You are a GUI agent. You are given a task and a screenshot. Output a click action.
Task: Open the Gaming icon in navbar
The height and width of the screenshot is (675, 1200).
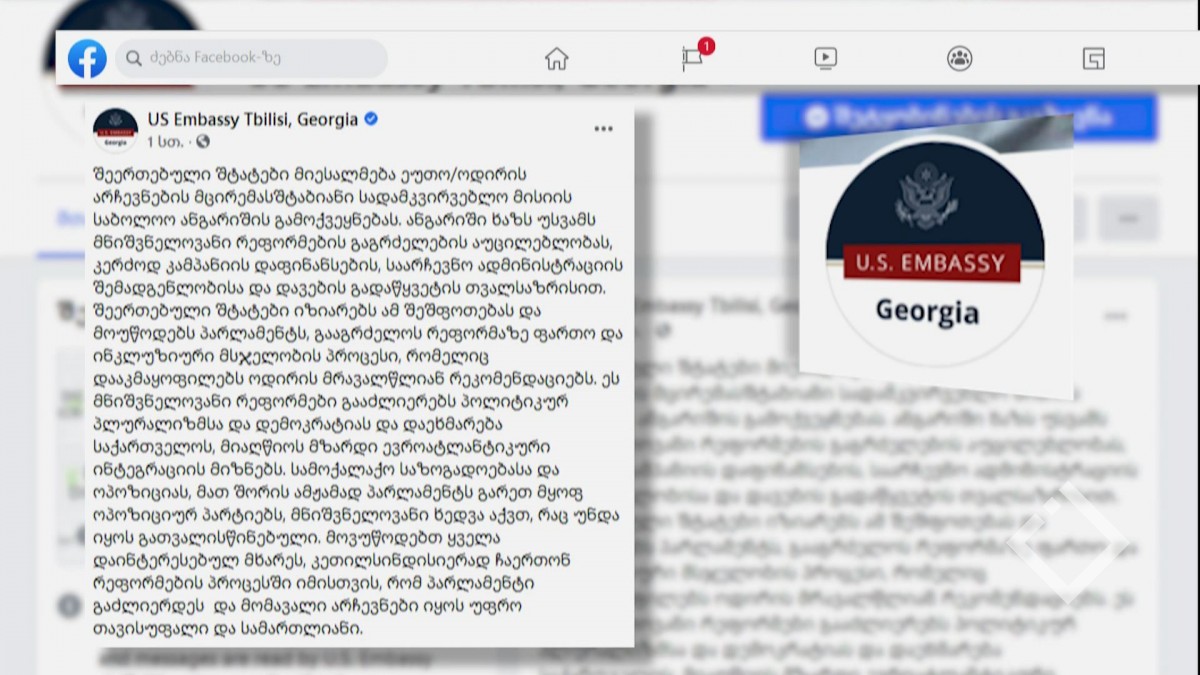[1094, 59]
